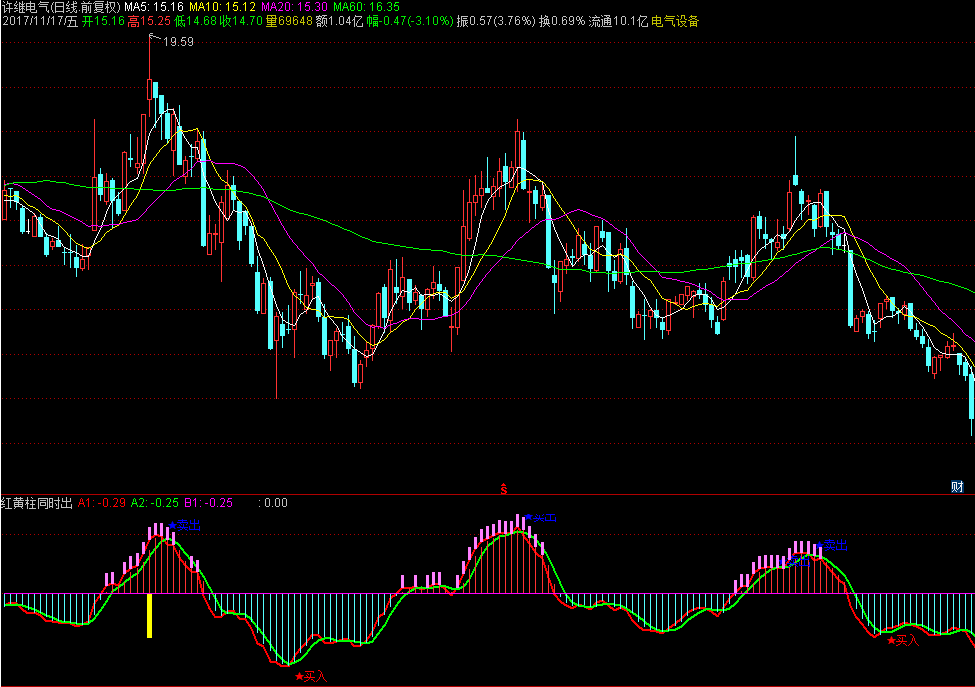Select the leftmost 买入 buy signal marker
The width and height of the screenshot is (975, 687).
(311, 676)
